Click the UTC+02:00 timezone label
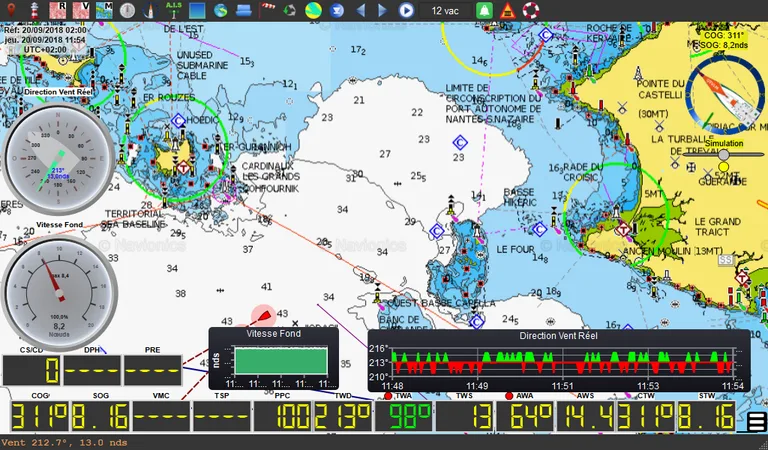The image size is (768, 450). [45, 49]
